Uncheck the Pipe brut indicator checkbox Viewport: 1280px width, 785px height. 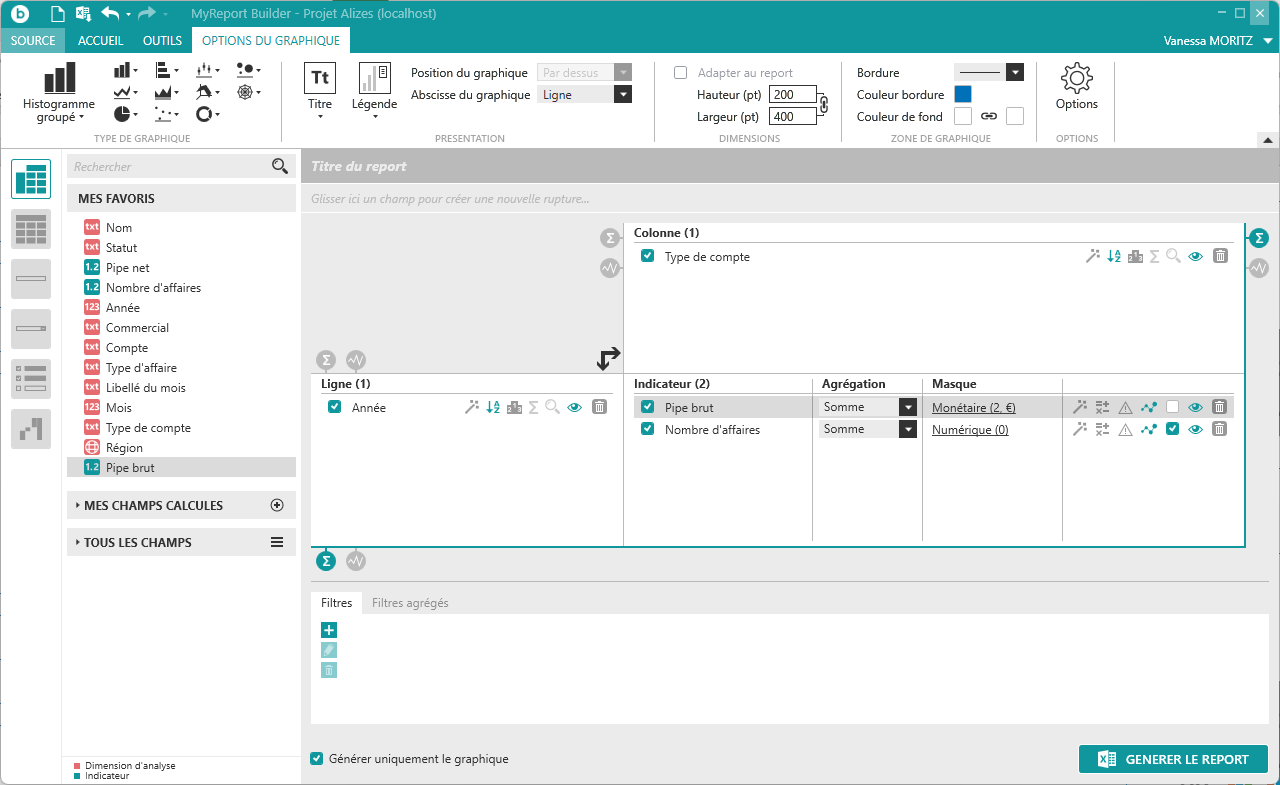(648, 407)
